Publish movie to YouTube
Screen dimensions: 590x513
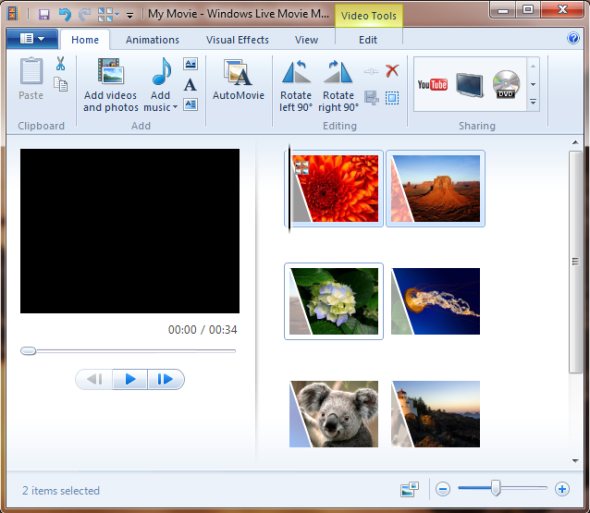tap(432, 84)
